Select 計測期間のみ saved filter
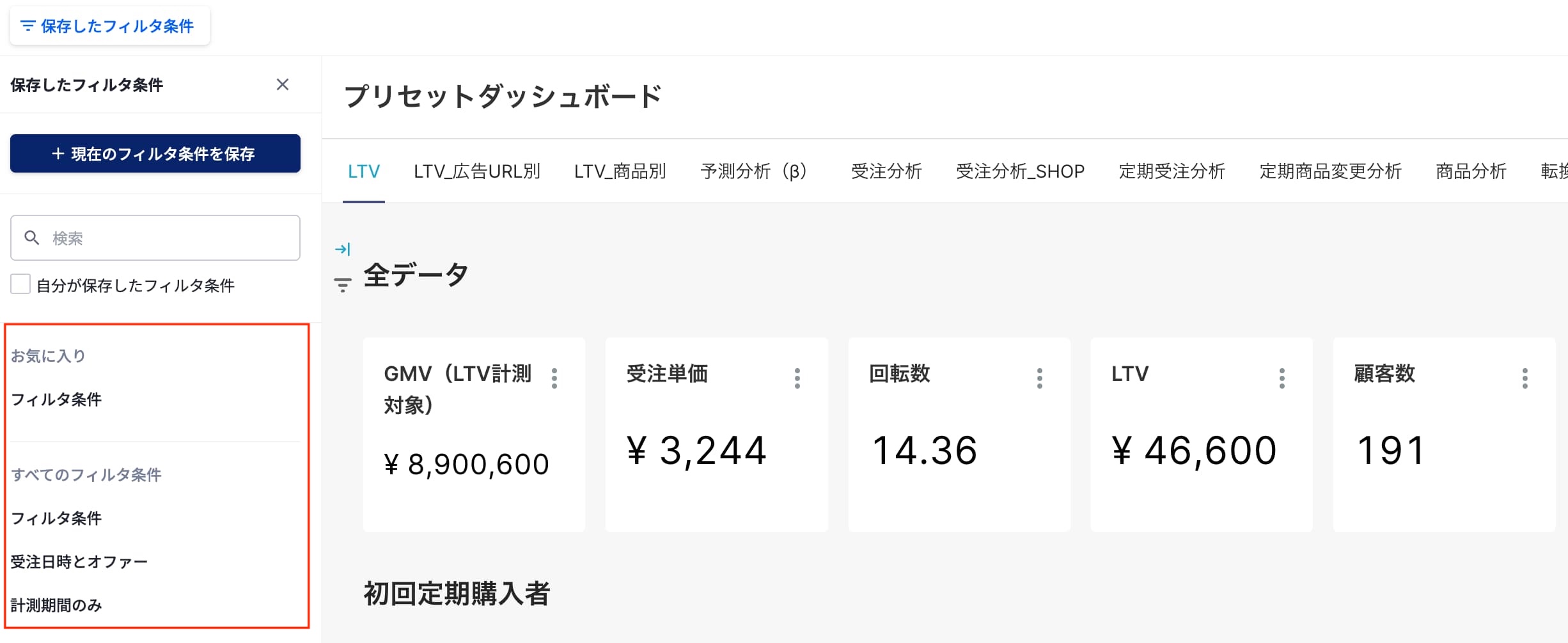The height and width of the screenshot is (643, 1568). (56, 605)
